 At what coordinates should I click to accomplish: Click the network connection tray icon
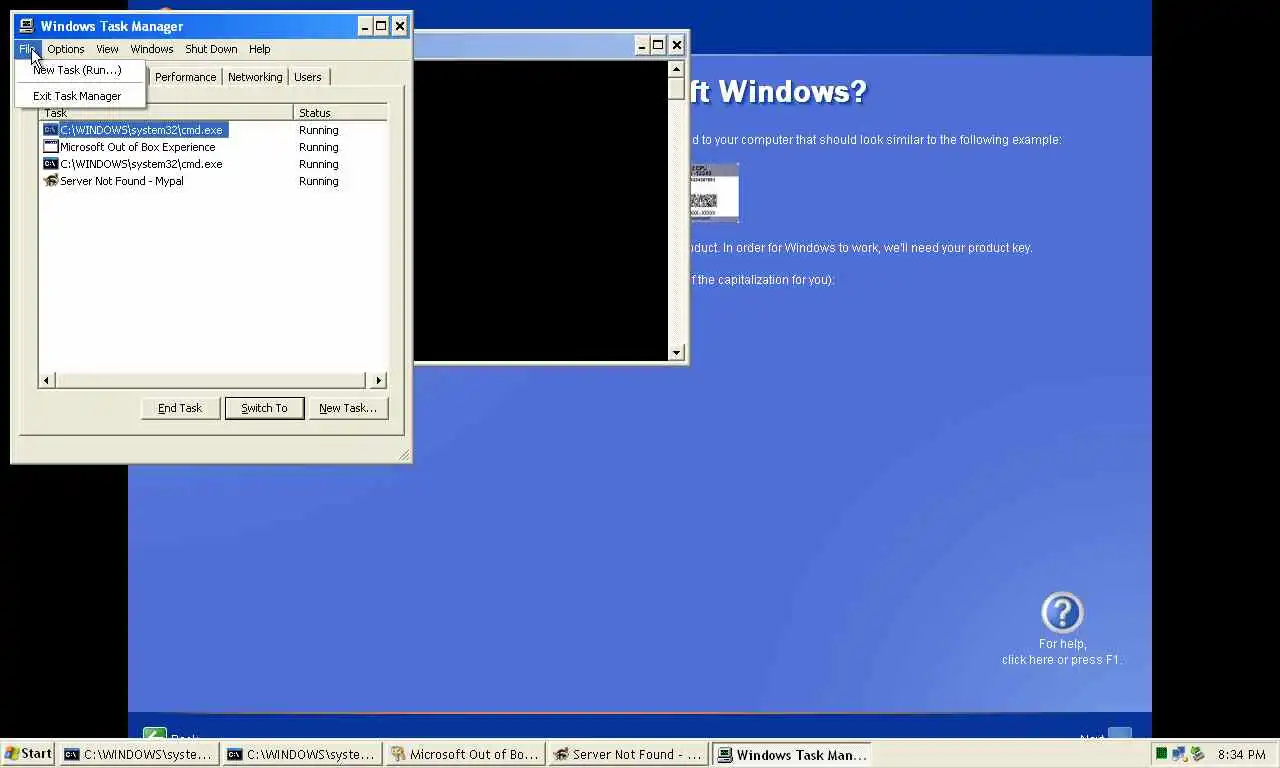[1179, 754]
